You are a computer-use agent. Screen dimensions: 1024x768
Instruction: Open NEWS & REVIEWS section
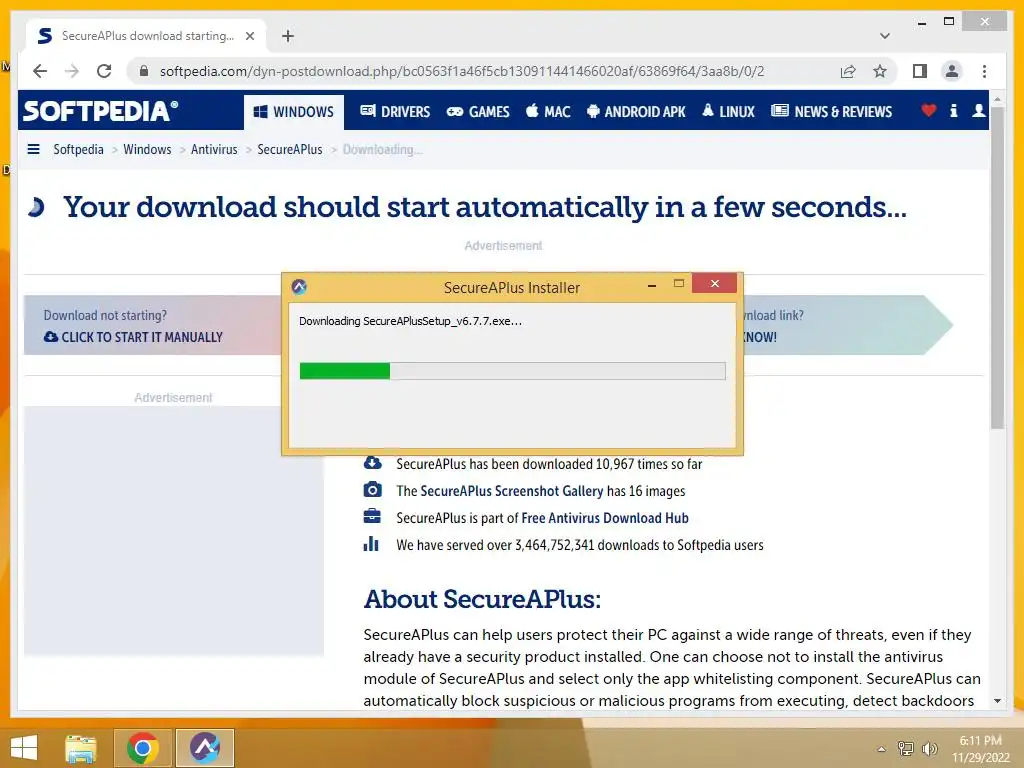pos(831,112)
